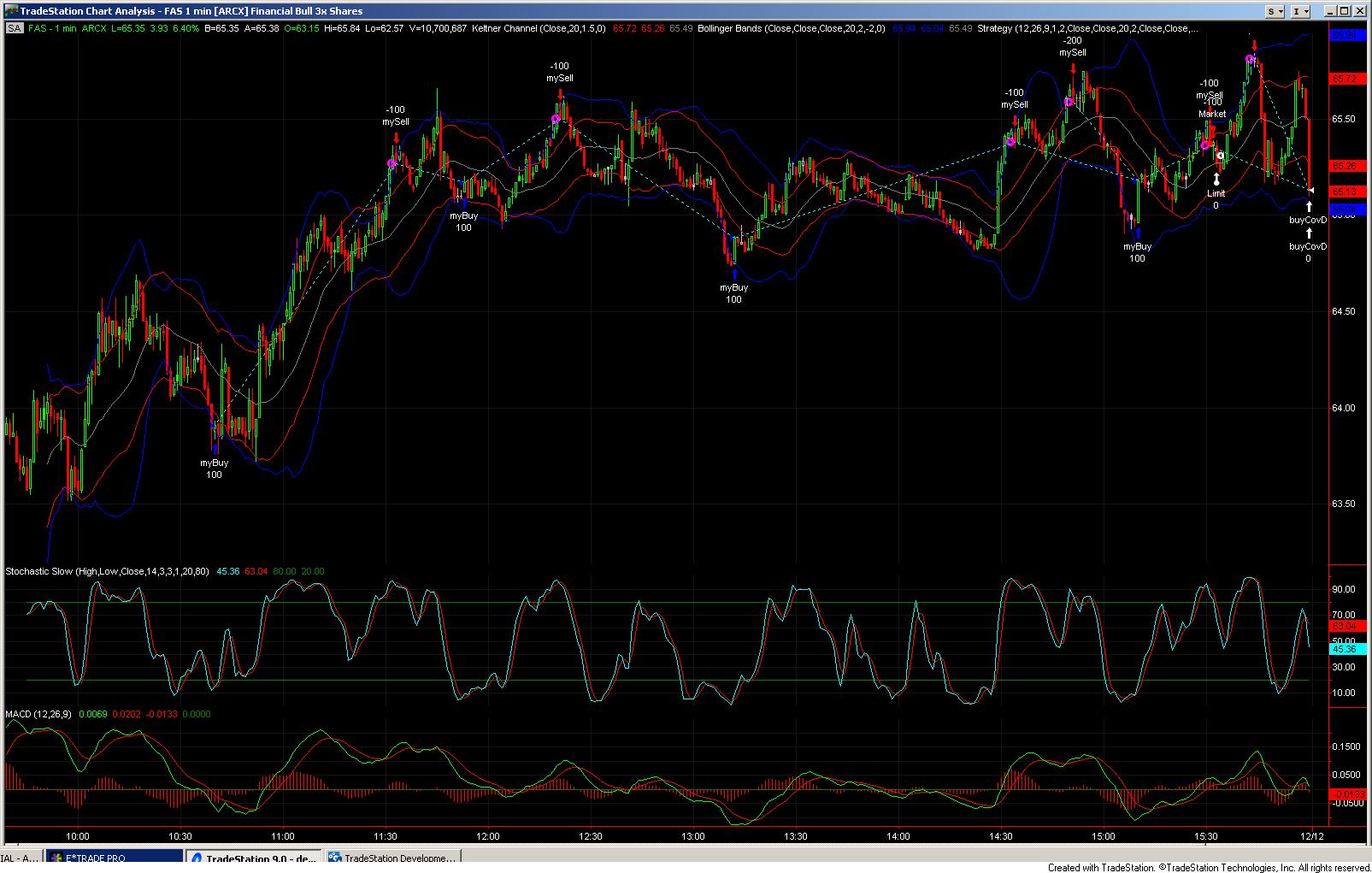The width and height of the screenshot is (1372, 873).
Task: Click the MACD (12,26,9) indicator label
Action: tap(39, 714)
